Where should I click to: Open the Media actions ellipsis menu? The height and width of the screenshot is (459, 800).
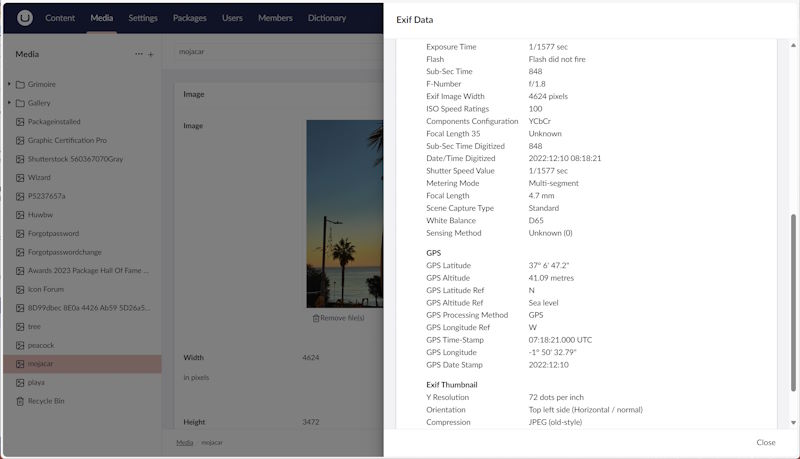[x=139, y=54]
